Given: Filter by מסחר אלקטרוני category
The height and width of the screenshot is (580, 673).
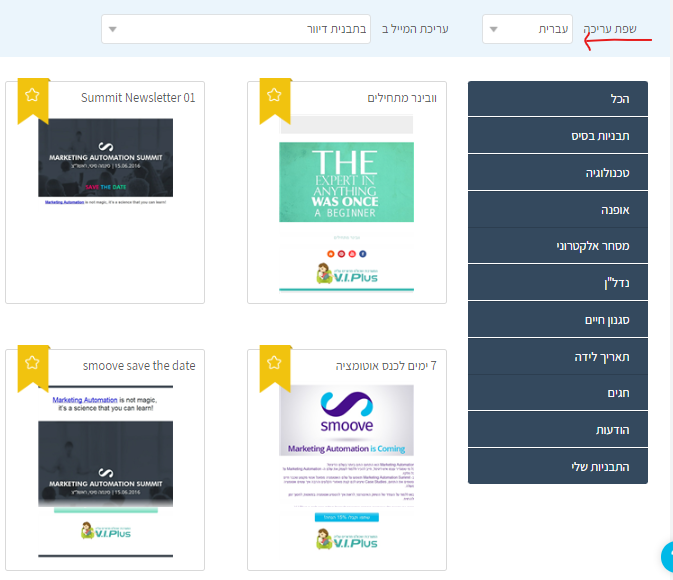Looking at the screenshot, I should click(557, 246).
